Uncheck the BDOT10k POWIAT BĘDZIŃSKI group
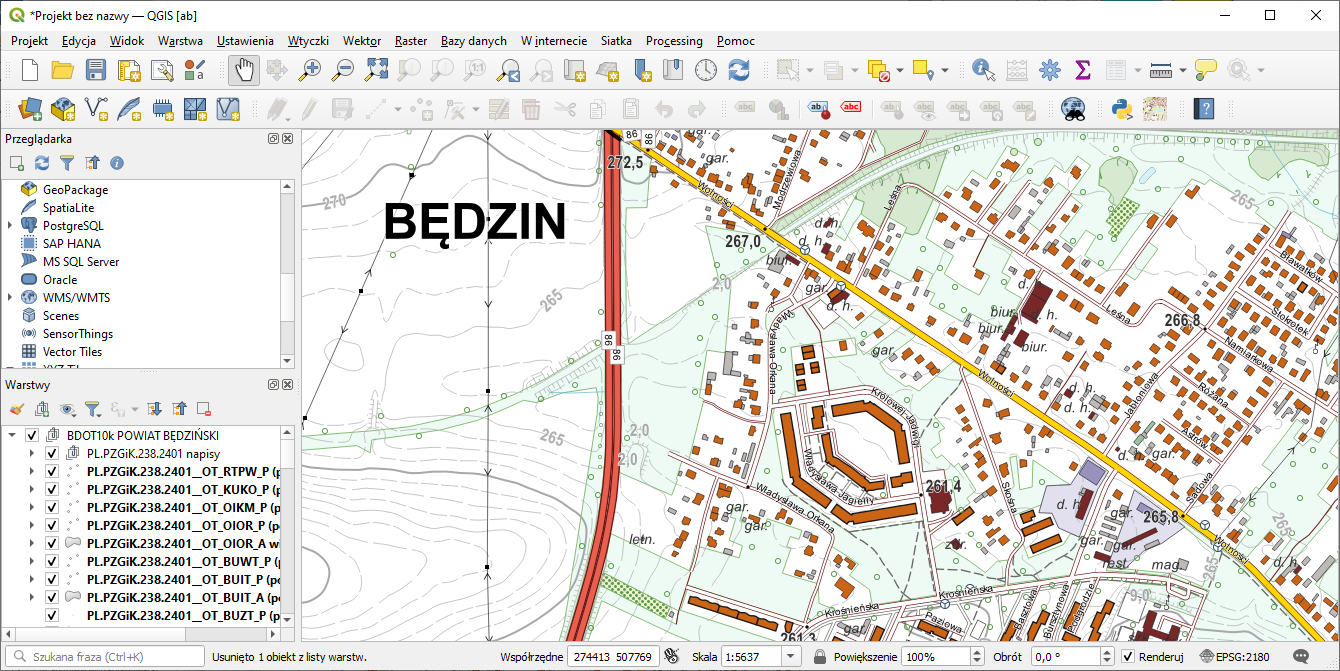Image resolution: width=1340 pixels, height=671 pixels. coord(32,436)
